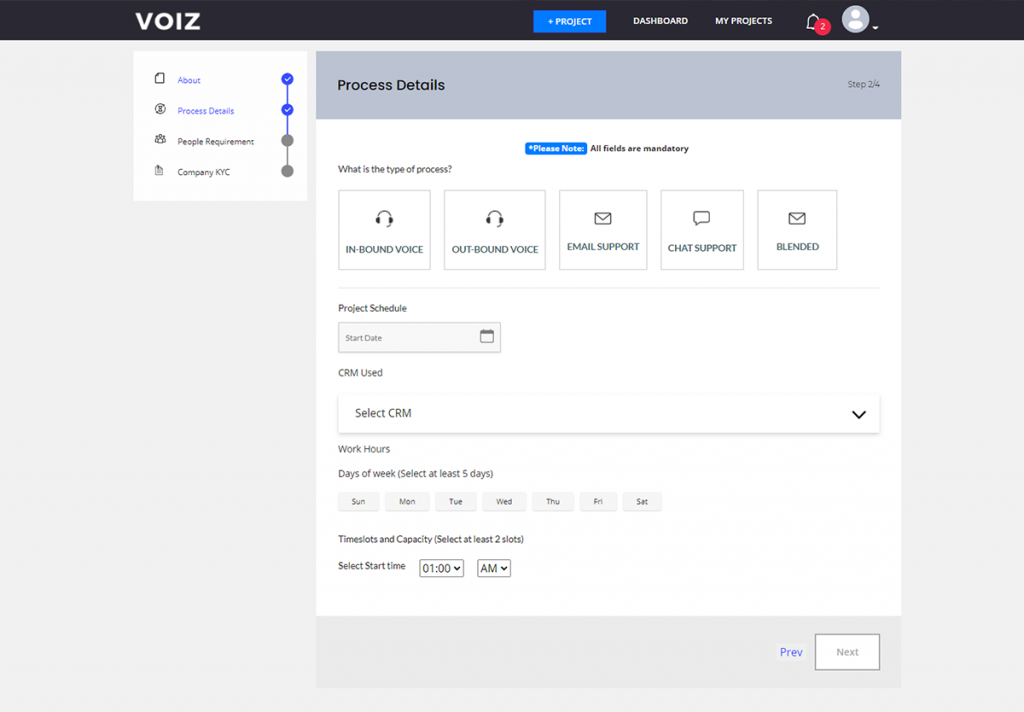Select the Email Support process type
The image size is (1024, 712).
(x=603, y=230)
